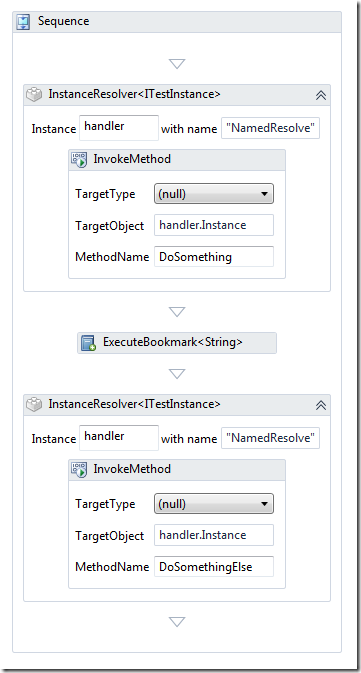Collapse the first InstanceResolver activity
The width and height of the screenshot is (361, 673).
coord(321,95)
